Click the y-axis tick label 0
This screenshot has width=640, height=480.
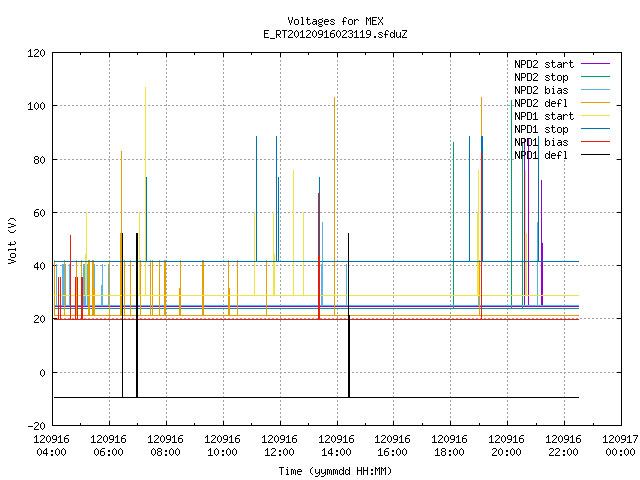(x=43, y=373)
